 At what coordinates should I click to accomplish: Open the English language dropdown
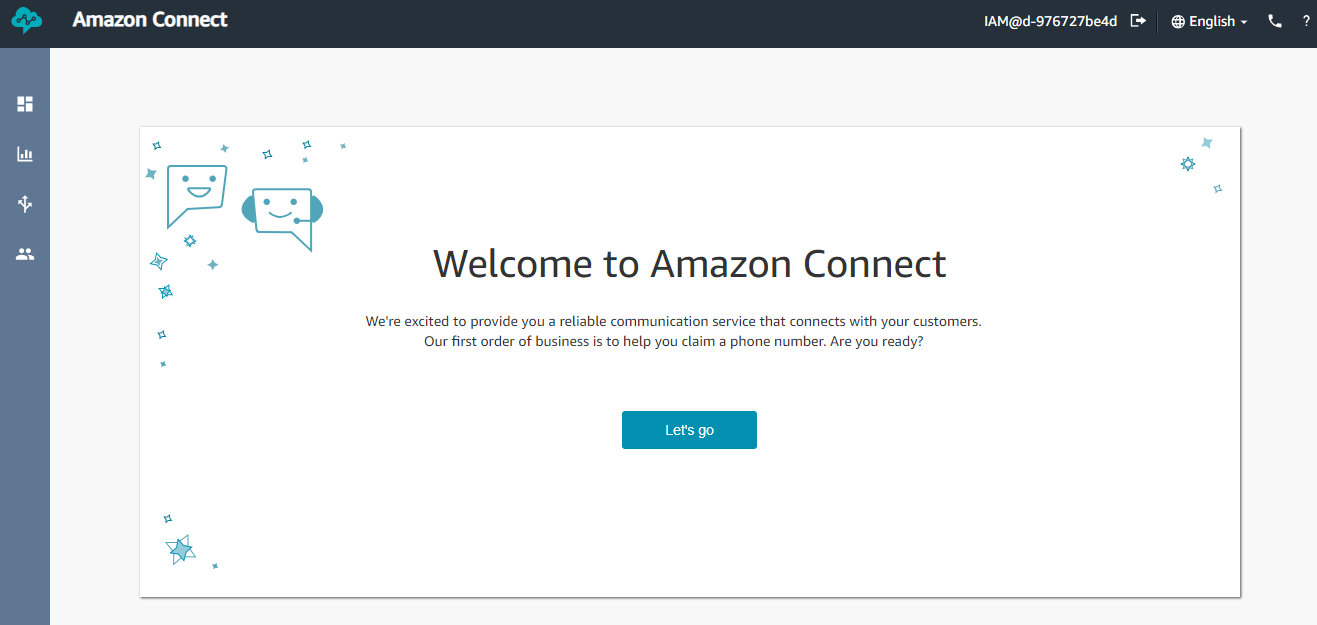(x=1210, y=21)
